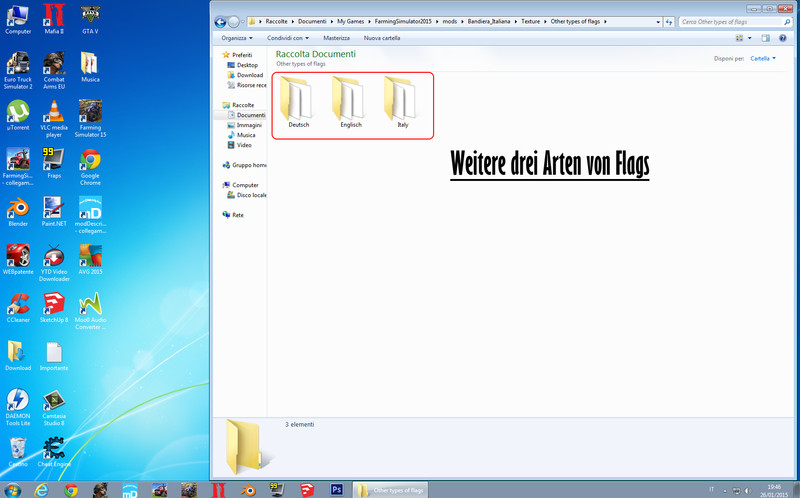This screenshot has width=800, height=498.
Task: Open the Englisch folder
Action: tap(351, 101)
